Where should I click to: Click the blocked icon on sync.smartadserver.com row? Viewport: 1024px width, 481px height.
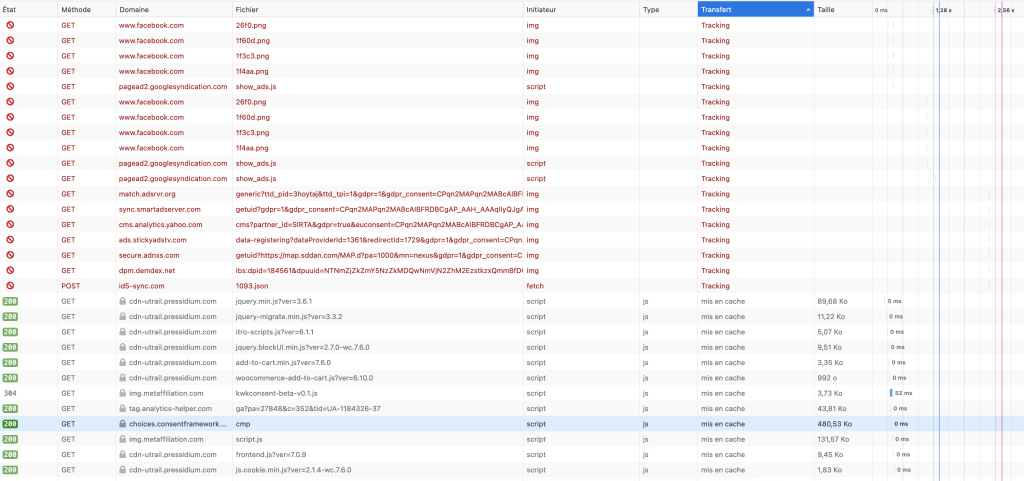(x=10, y=209)
